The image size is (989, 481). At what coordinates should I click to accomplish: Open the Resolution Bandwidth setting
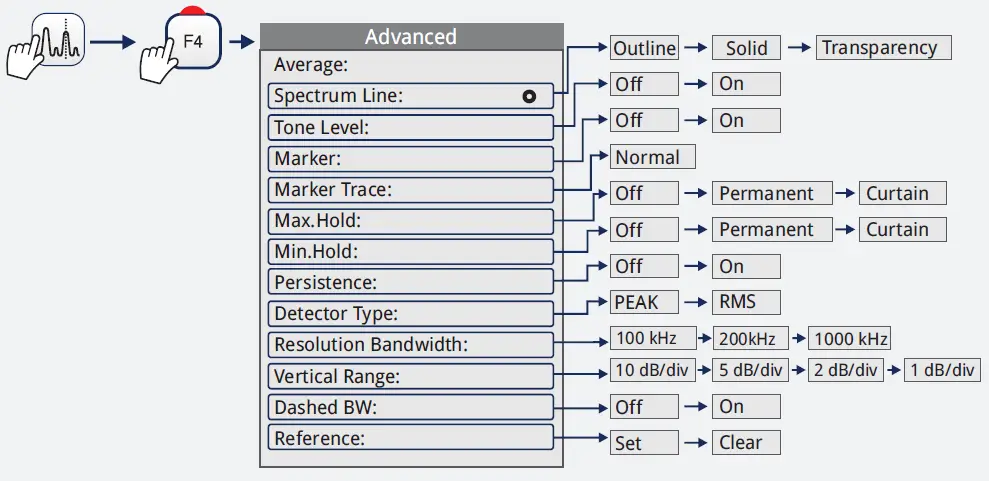pos(411,345)
